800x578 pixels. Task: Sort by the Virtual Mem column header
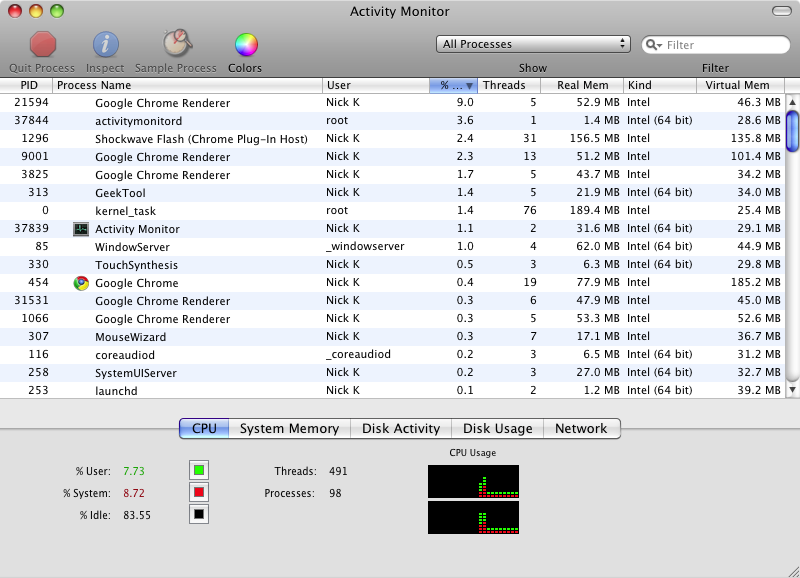pyautogui.click(x=741, y=85)
